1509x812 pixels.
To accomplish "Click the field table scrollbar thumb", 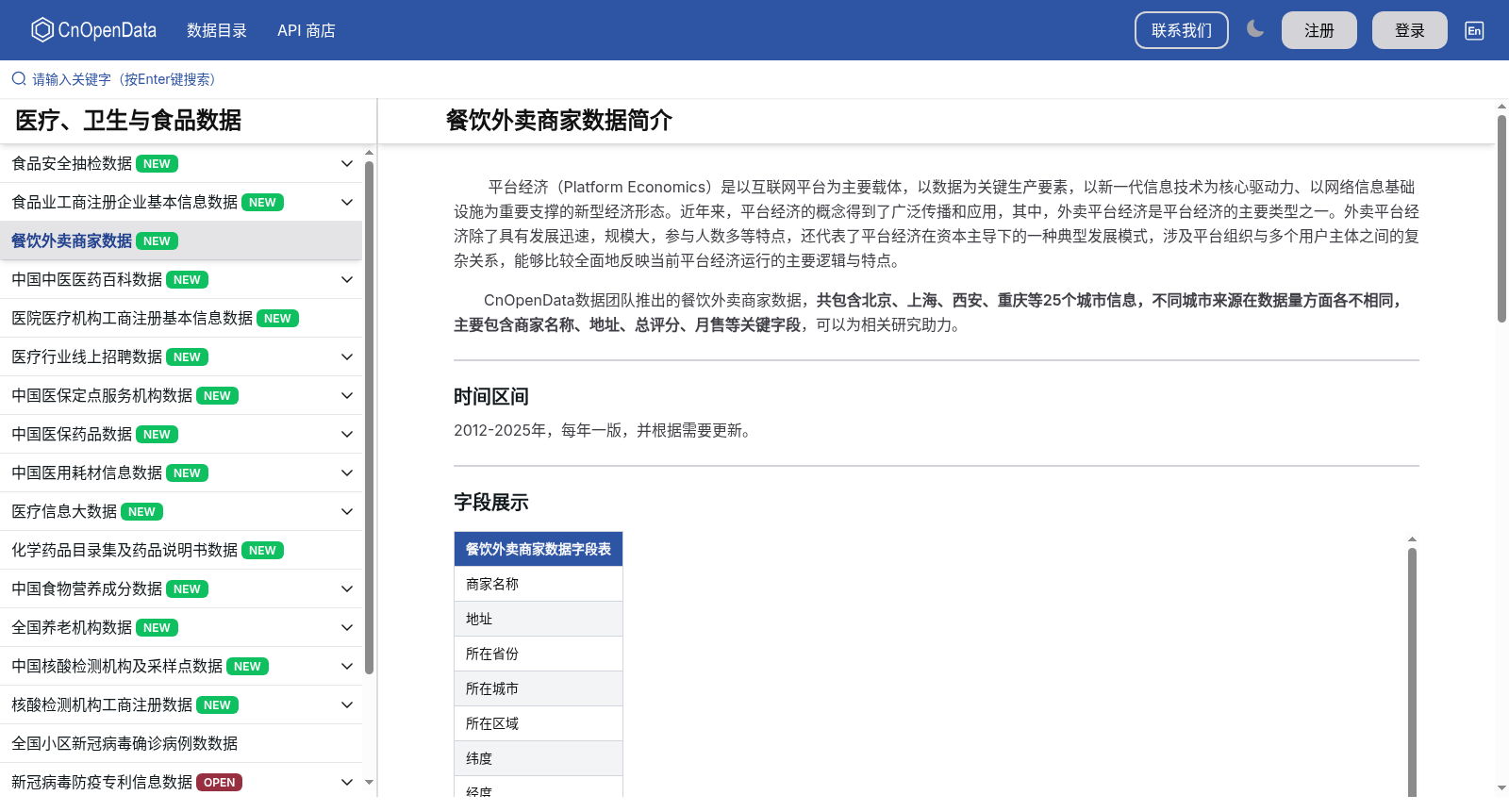I will coord(1412,672).
